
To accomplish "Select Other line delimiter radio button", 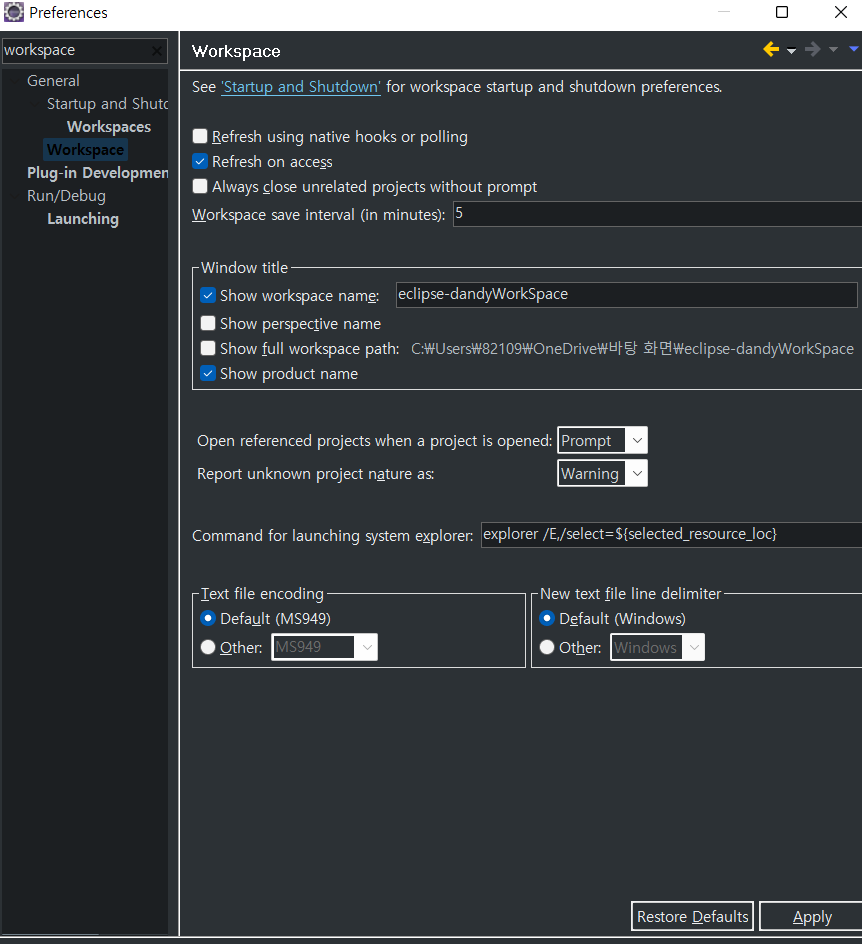I will coord(547,647).
